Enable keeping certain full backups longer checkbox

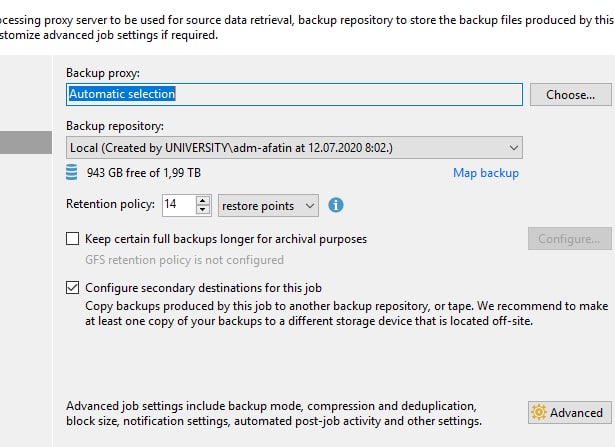(x=73, y=238)
